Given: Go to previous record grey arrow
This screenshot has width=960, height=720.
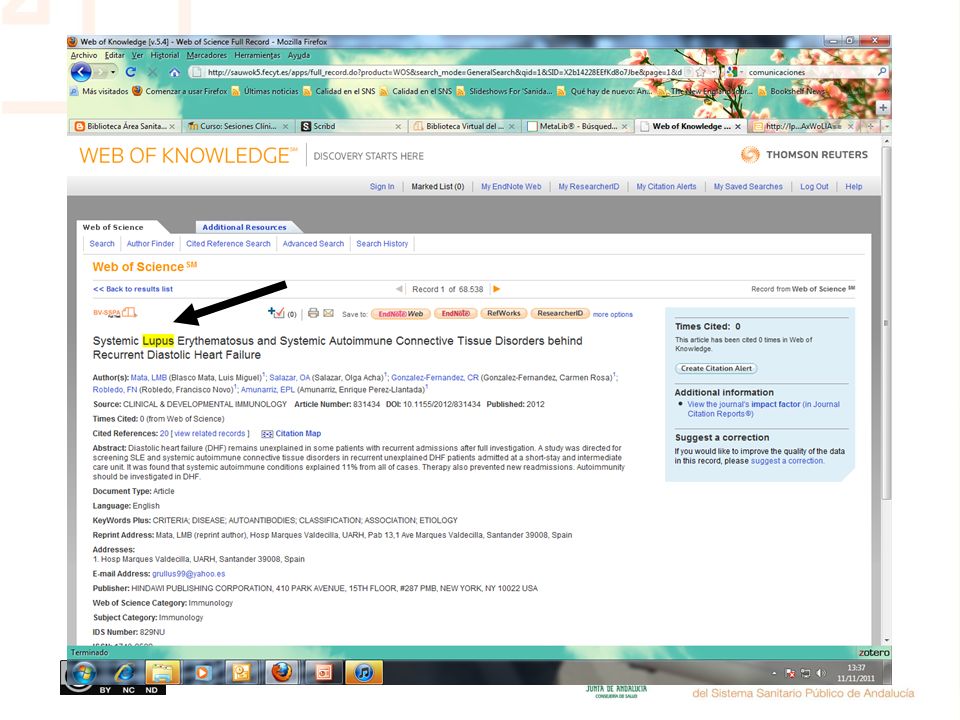Looking at the screenshot, I should click(399, 289).
